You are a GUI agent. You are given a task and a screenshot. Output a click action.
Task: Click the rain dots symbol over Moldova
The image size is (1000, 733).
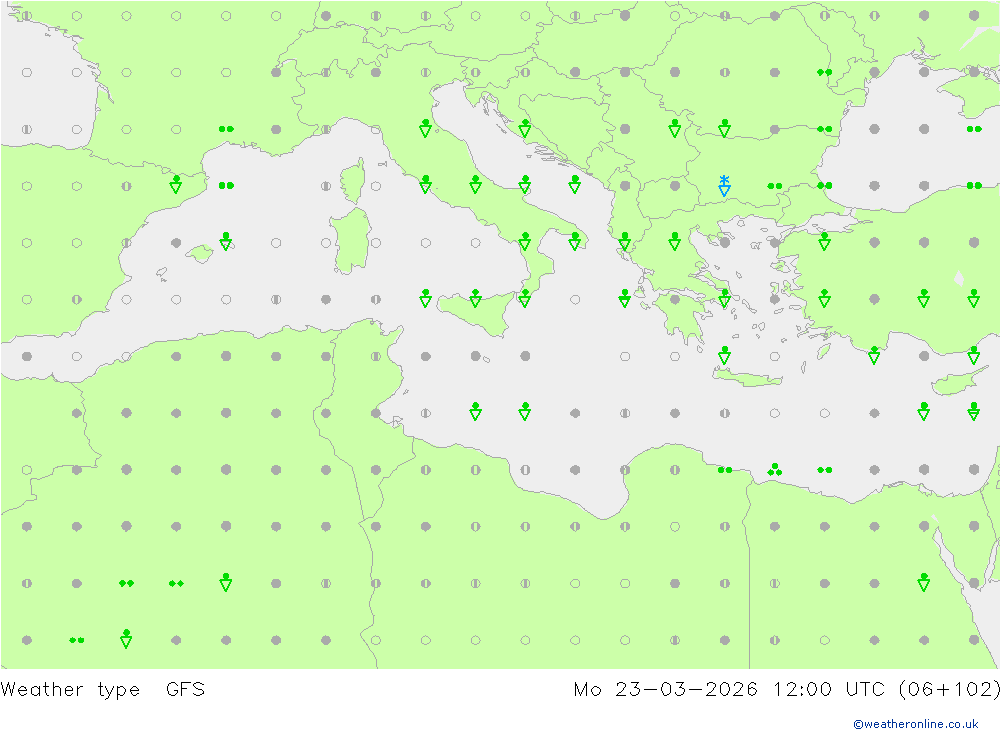pyautogui.click(x=824, y=72)
